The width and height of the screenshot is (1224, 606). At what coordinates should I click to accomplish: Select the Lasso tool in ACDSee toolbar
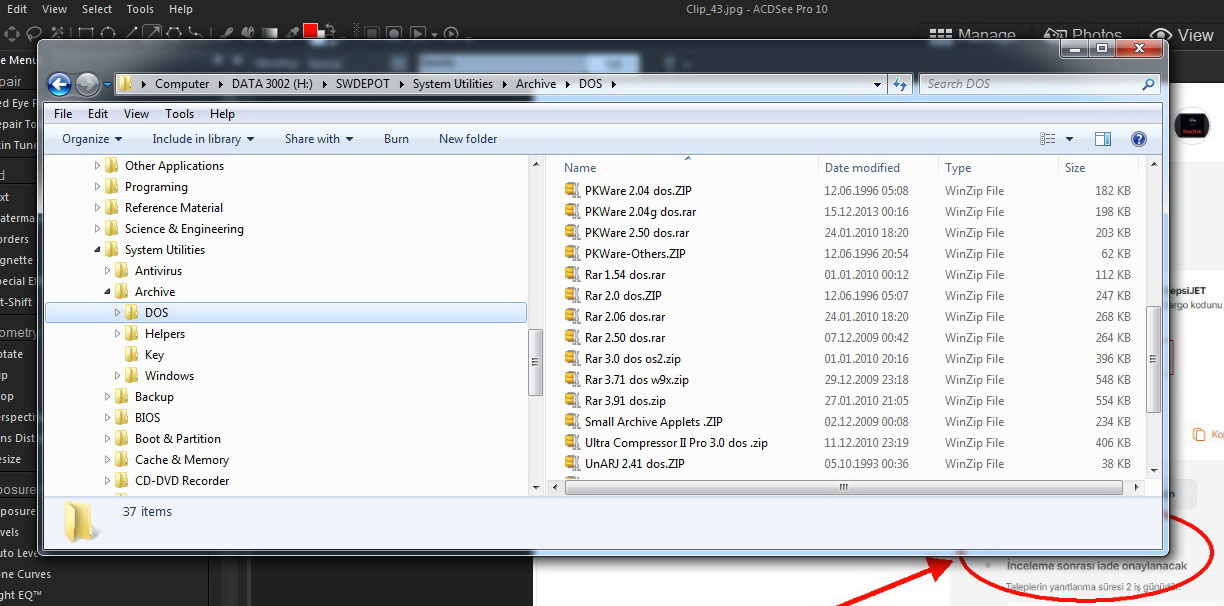(x=33, y=34)
